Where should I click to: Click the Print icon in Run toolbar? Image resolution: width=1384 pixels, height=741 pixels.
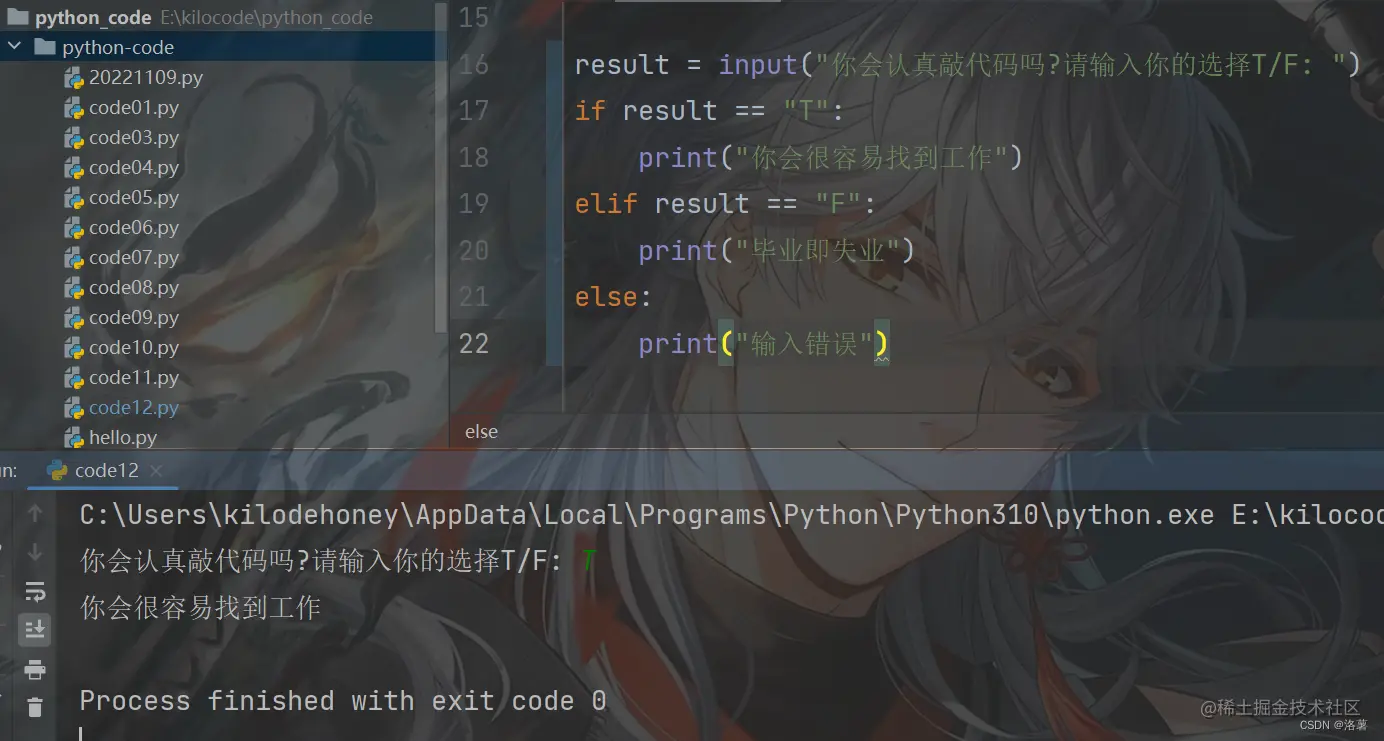(35, 669)
